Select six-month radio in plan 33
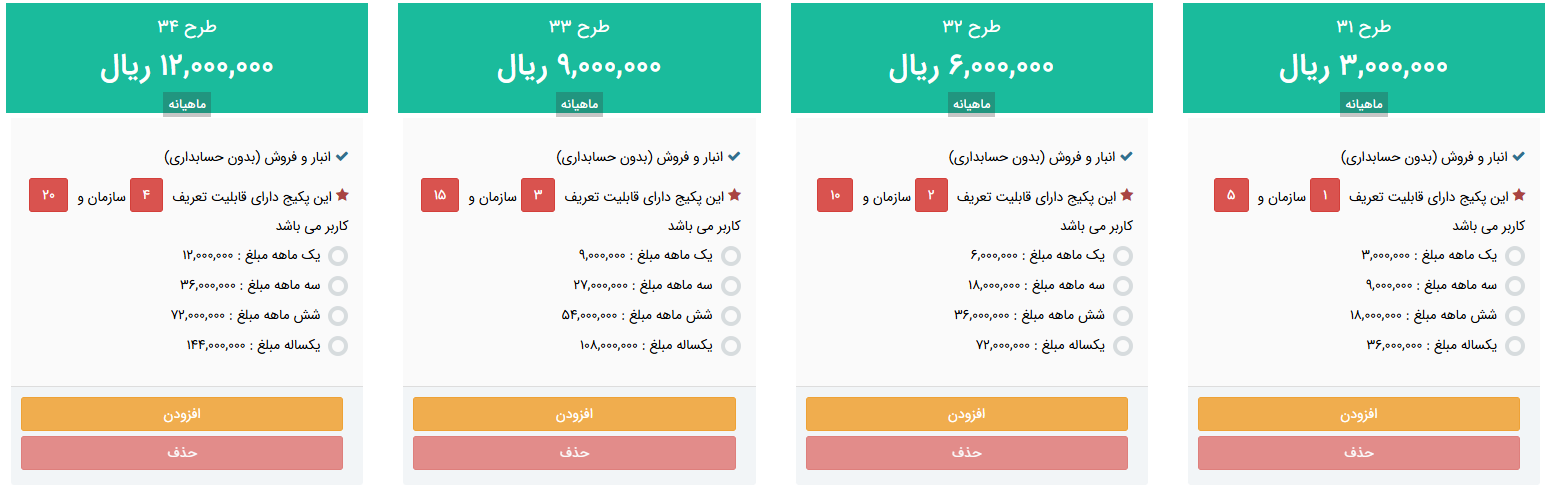 [x=731, y=316]
